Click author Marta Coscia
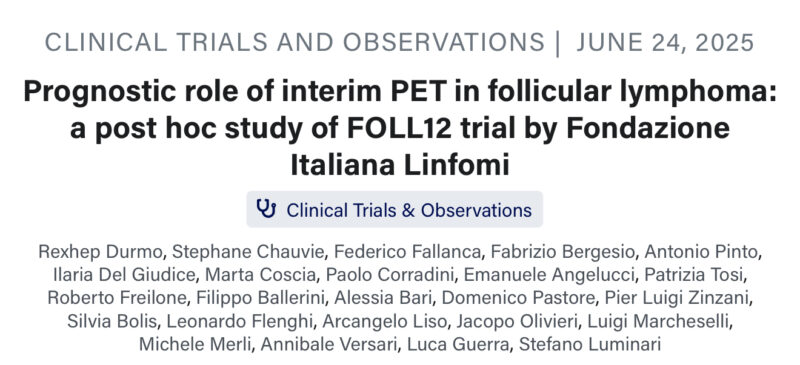Image resolution: width=800 pixels, height=365 pixels. click(x=261, y=275)
